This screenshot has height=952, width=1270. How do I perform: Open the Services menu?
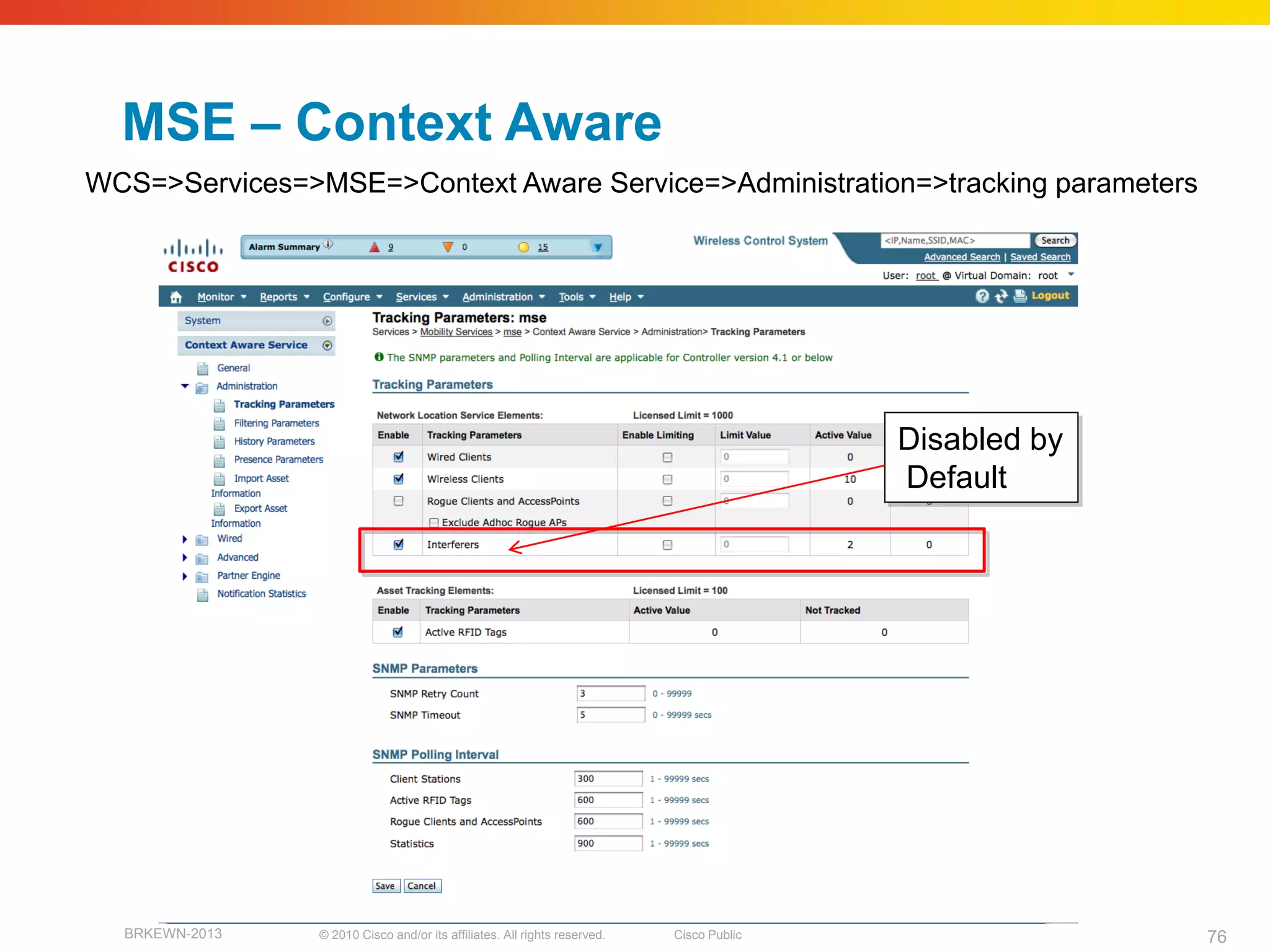click(422, 297)
